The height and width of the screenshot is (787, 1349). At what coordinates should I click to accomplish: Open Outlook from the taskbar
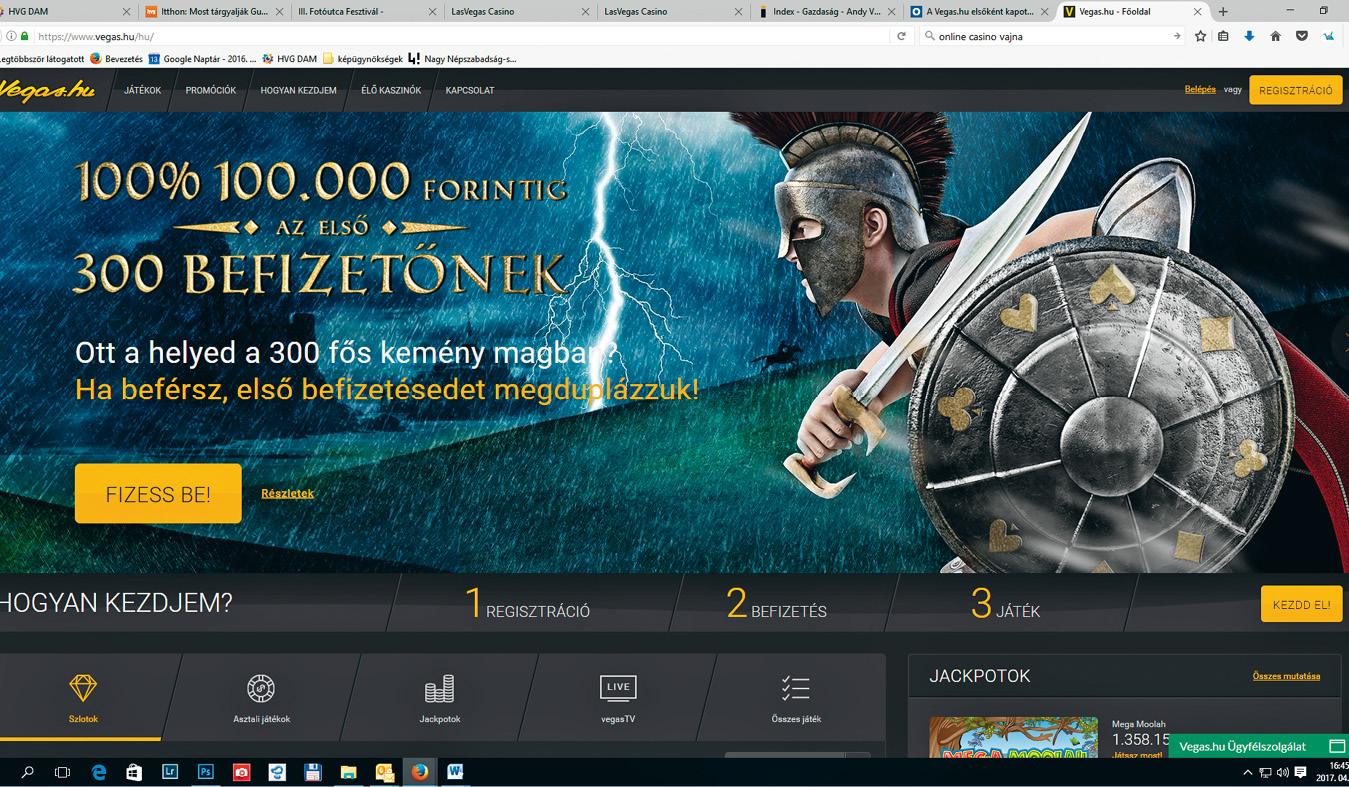384,772
